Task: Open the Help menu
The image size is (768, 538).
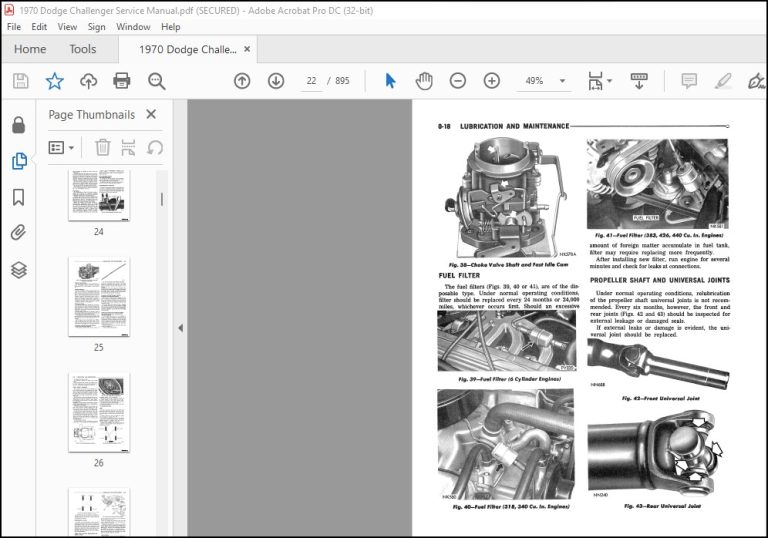Action: click(x=170, y=27)
